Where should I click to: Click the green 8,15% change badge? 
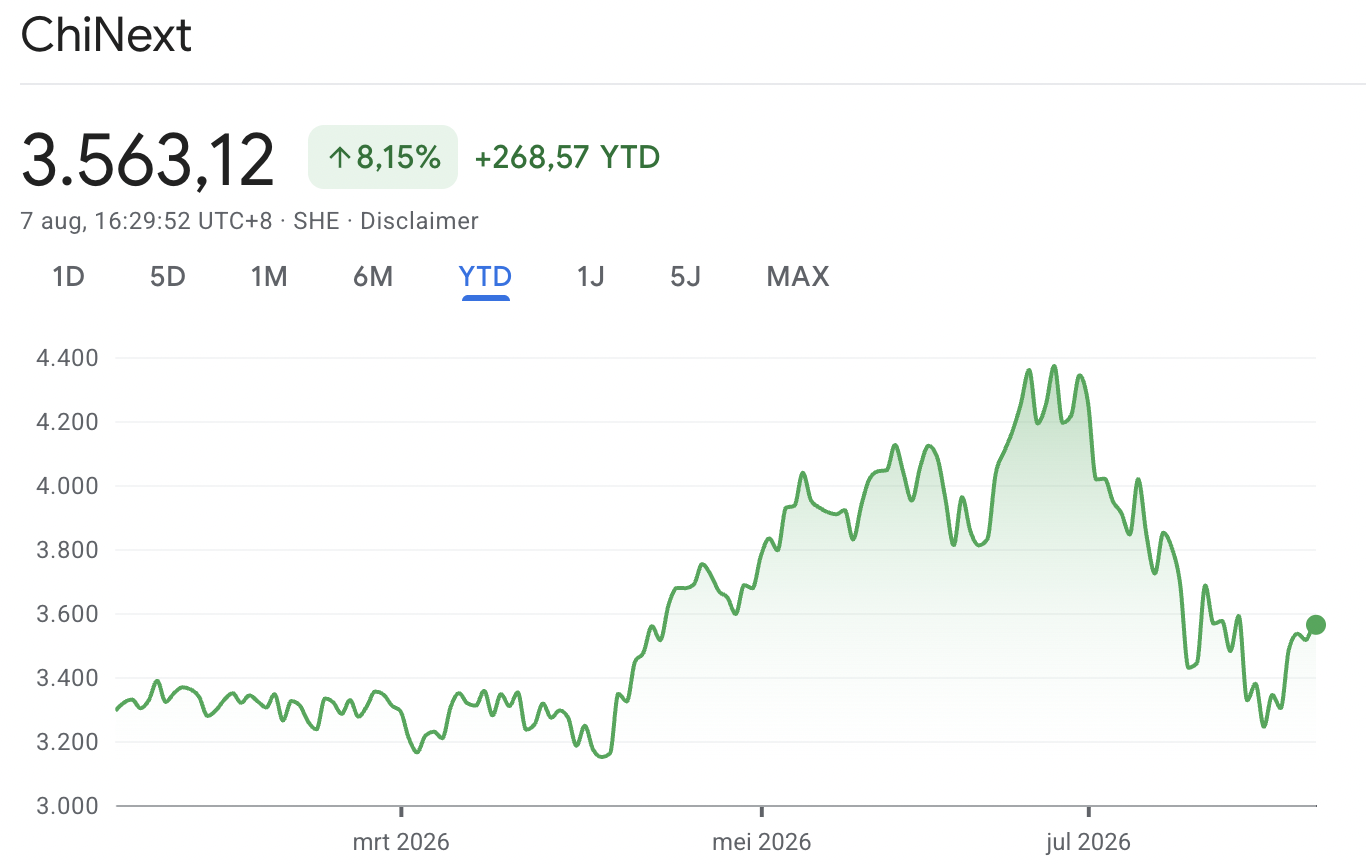(383, 157)
